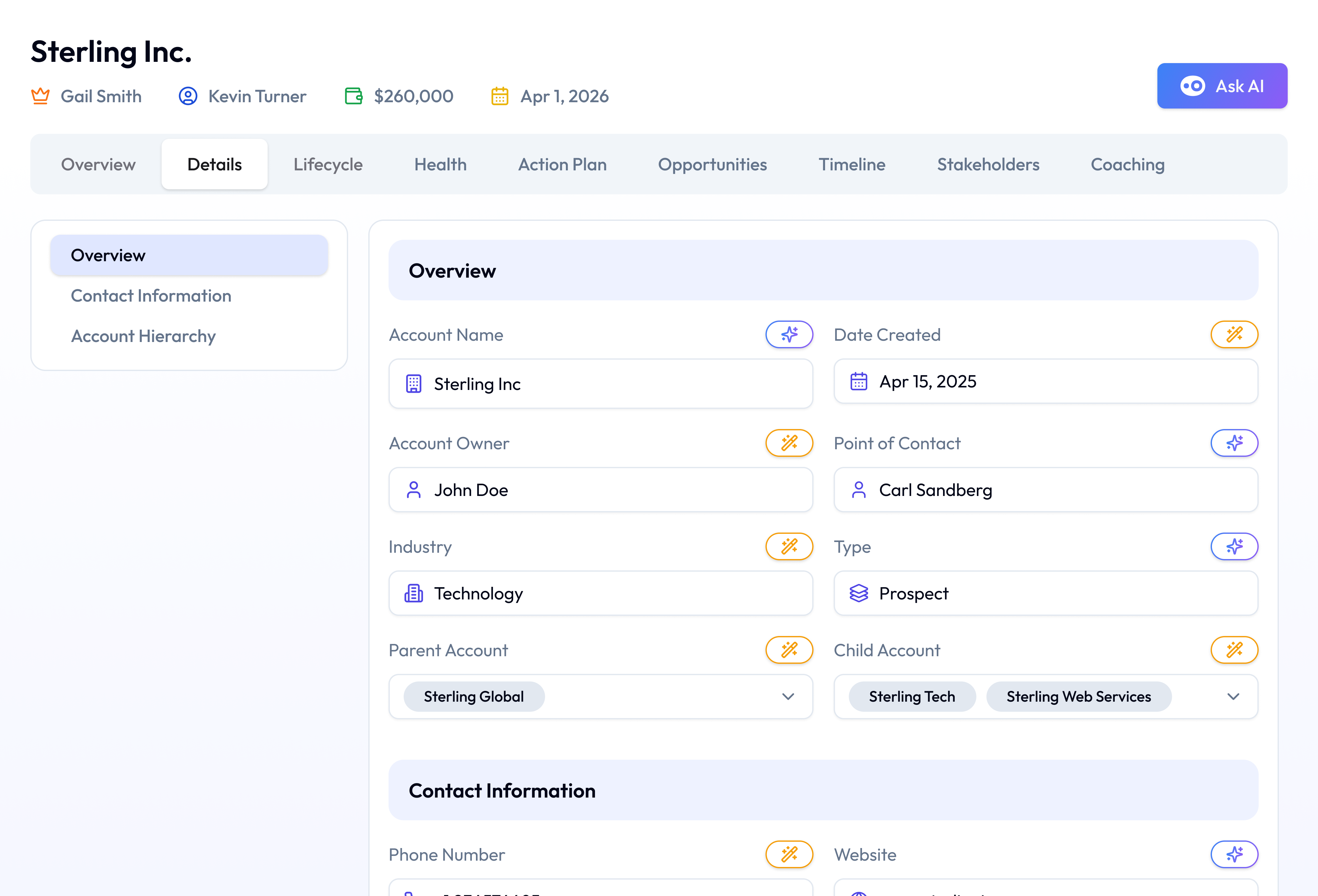Image resolution: width=1318 pixels, height=896 pixels.
Task: Click the wand icon beside Phone Number
Action: [789, 855]
